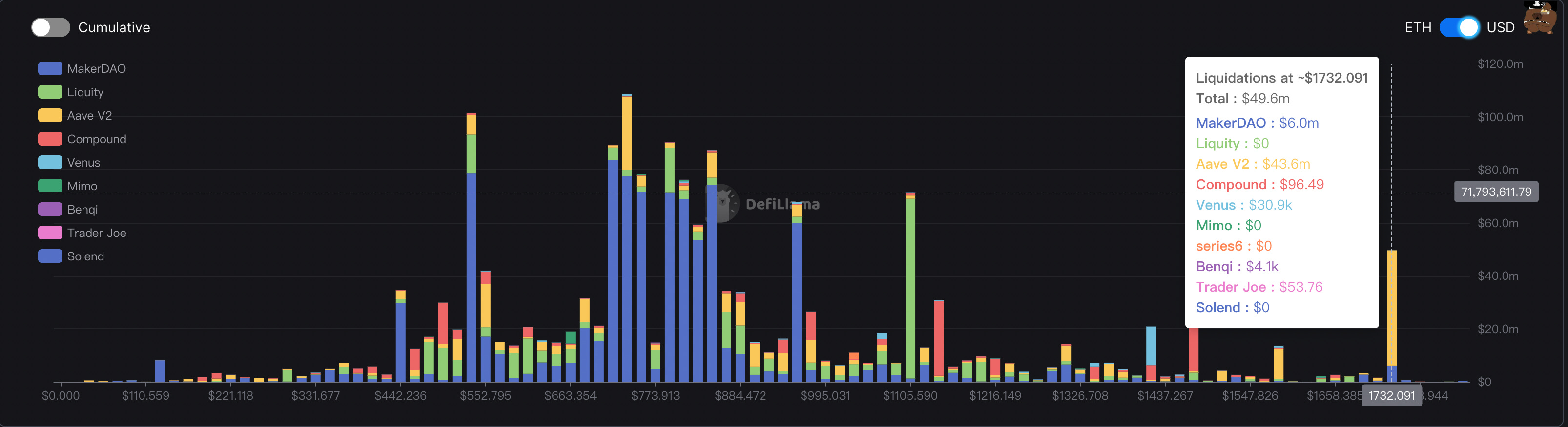Click the $773.913 x-axis label

pos(655,396)
